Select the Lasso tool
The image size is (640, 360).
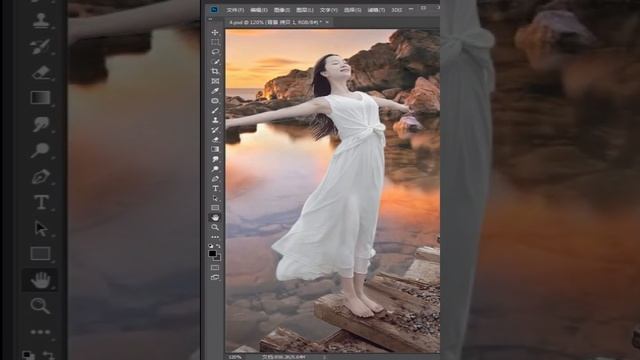[215, 52]
